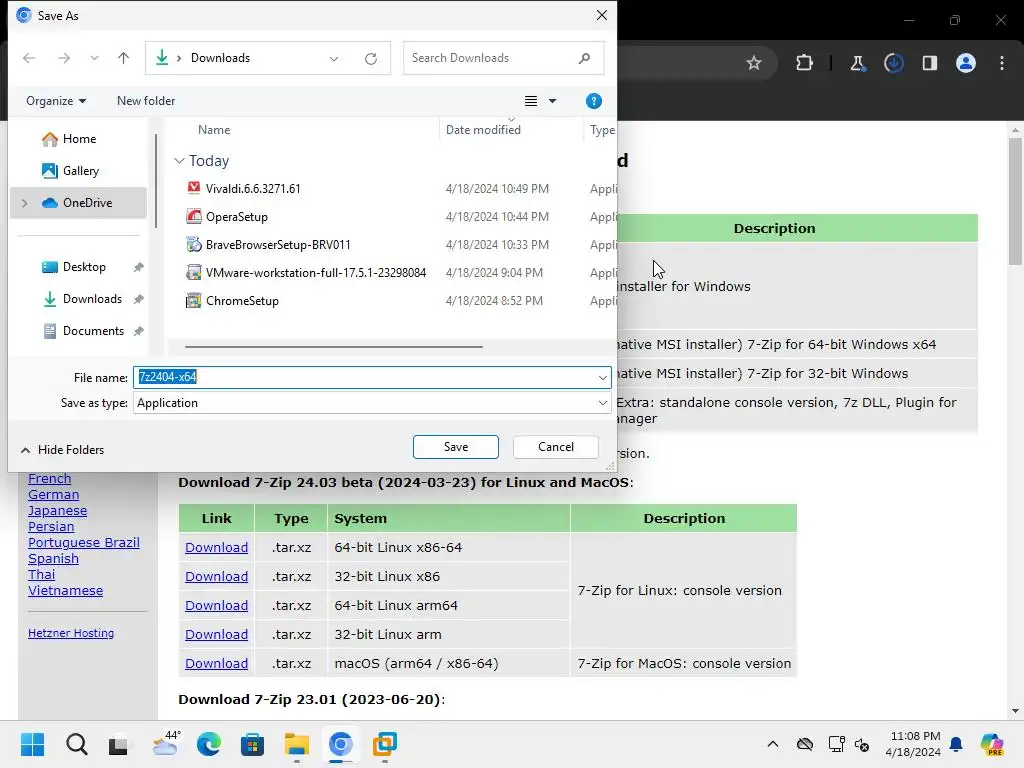The width and height of the screenshot is (1024, 768).
Task: Open the Chrome extensions puzzle icon
Action: point(805,63)
